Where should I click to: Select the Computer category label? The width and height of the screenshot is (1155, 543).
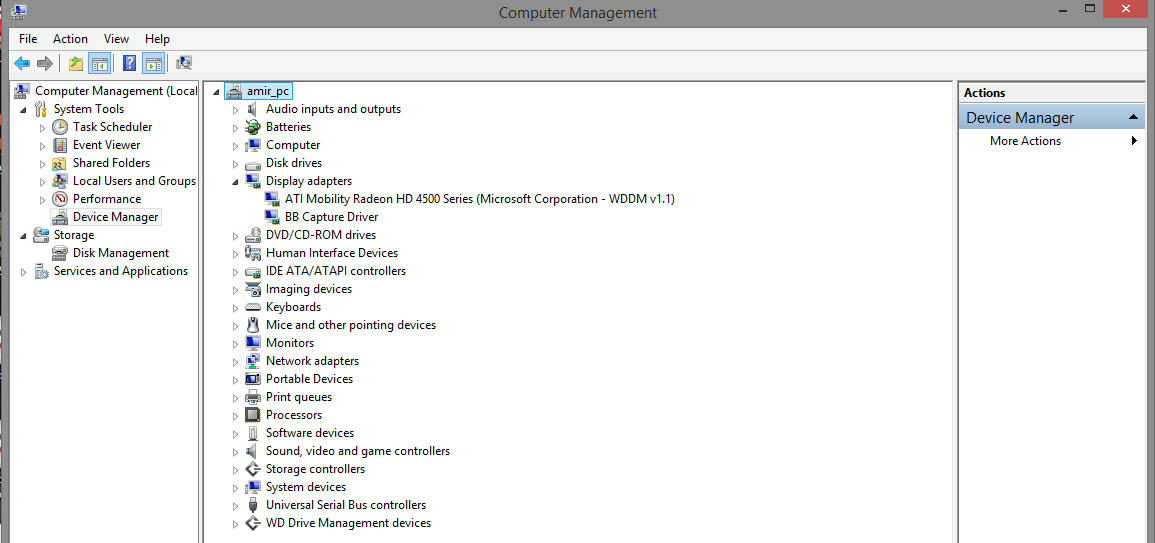tap(293, 145)
